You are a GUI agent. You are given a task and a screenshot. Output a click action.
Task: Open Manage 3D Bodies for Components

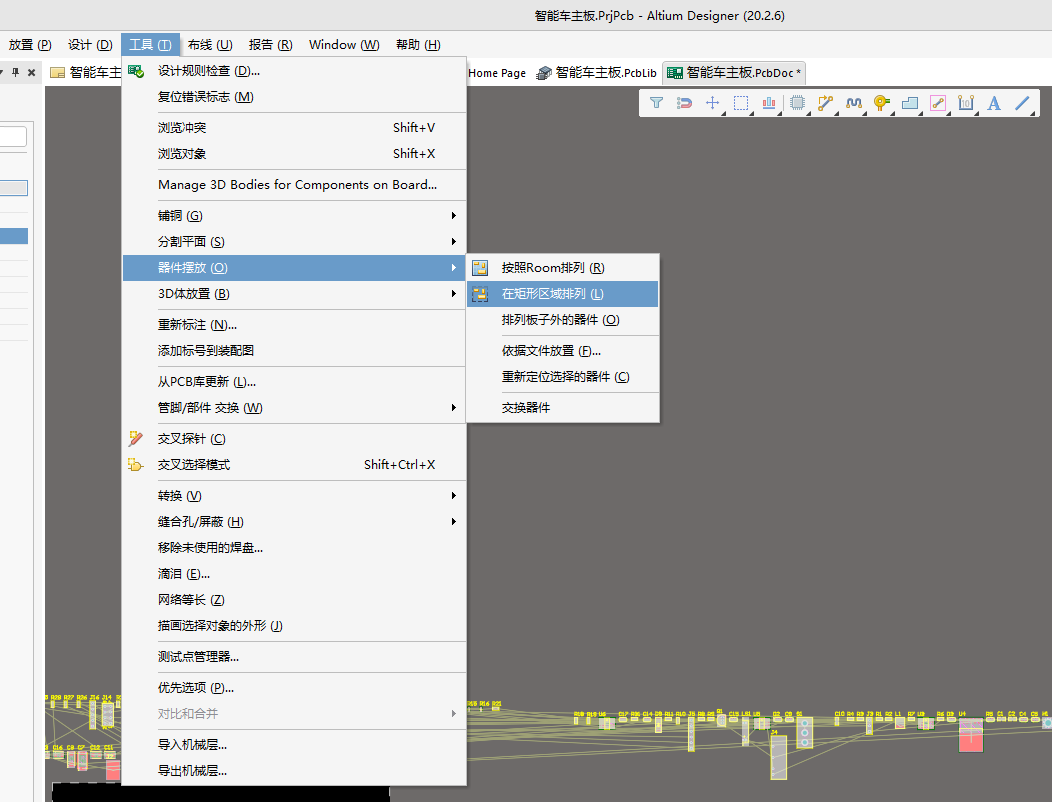tap(294, 185)
